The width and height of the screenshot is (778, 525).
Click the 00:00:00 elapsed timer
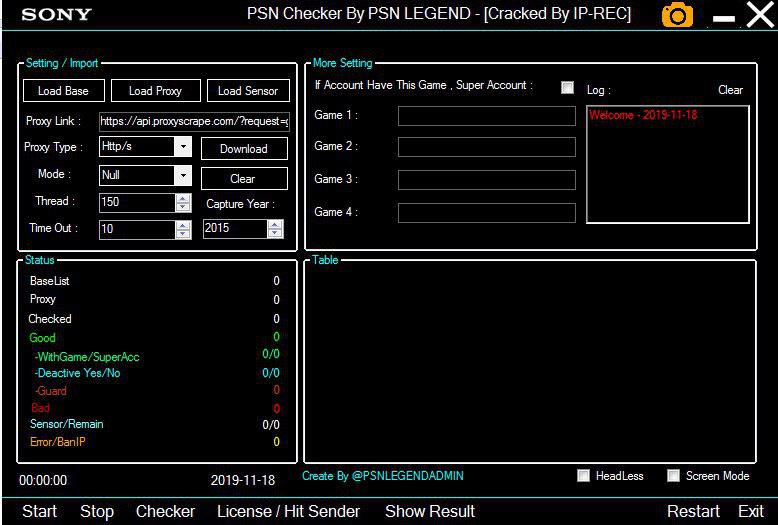[x=43, y=480]
